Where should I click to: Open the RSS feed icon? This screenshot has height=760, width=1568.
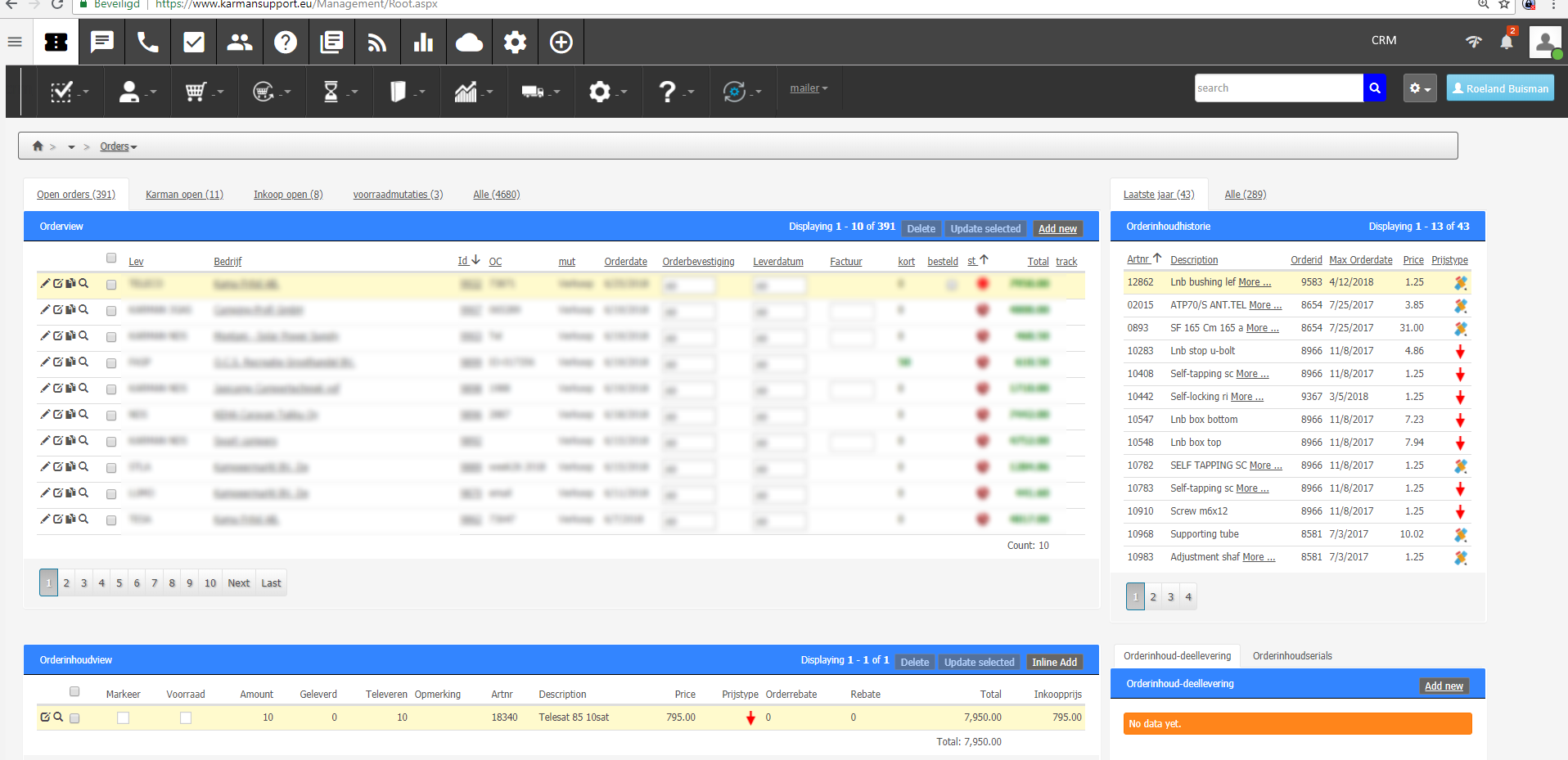click(x=377, y=42)
